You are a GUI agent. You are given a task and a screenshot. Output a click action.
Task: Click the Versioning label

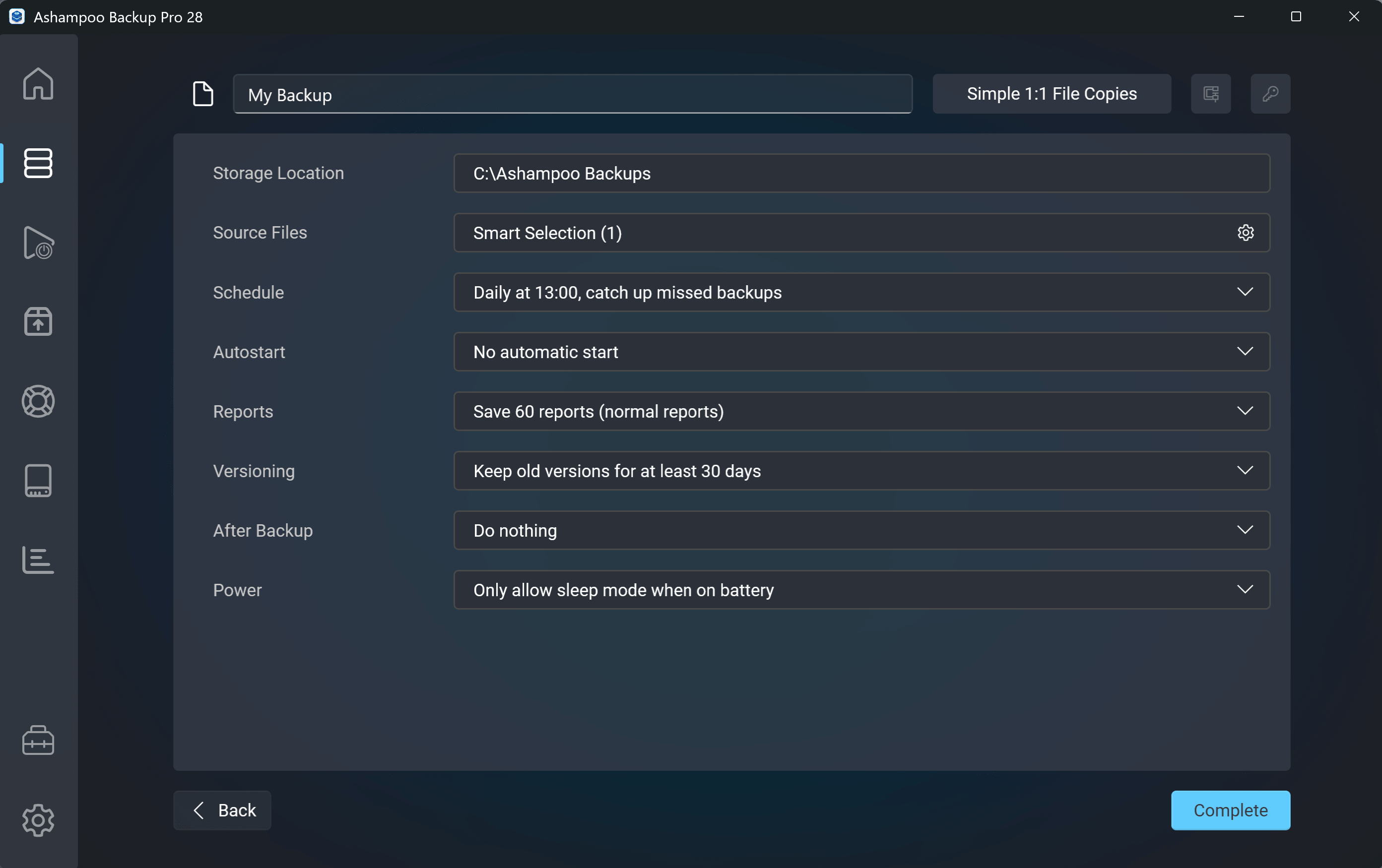click(254, 471)
